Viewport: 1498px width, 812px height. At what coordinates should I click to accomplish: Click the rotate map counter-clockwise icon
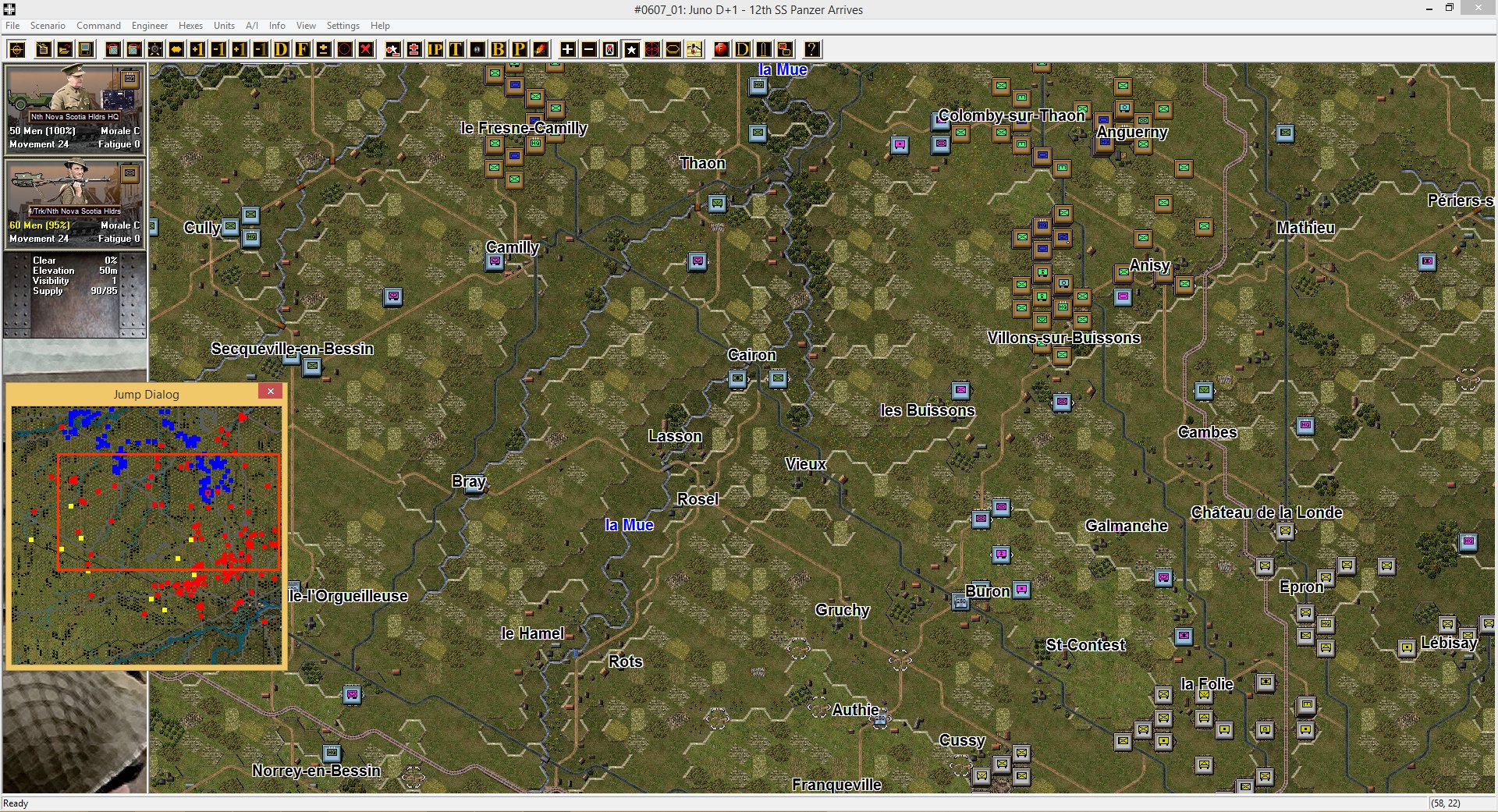113,50
